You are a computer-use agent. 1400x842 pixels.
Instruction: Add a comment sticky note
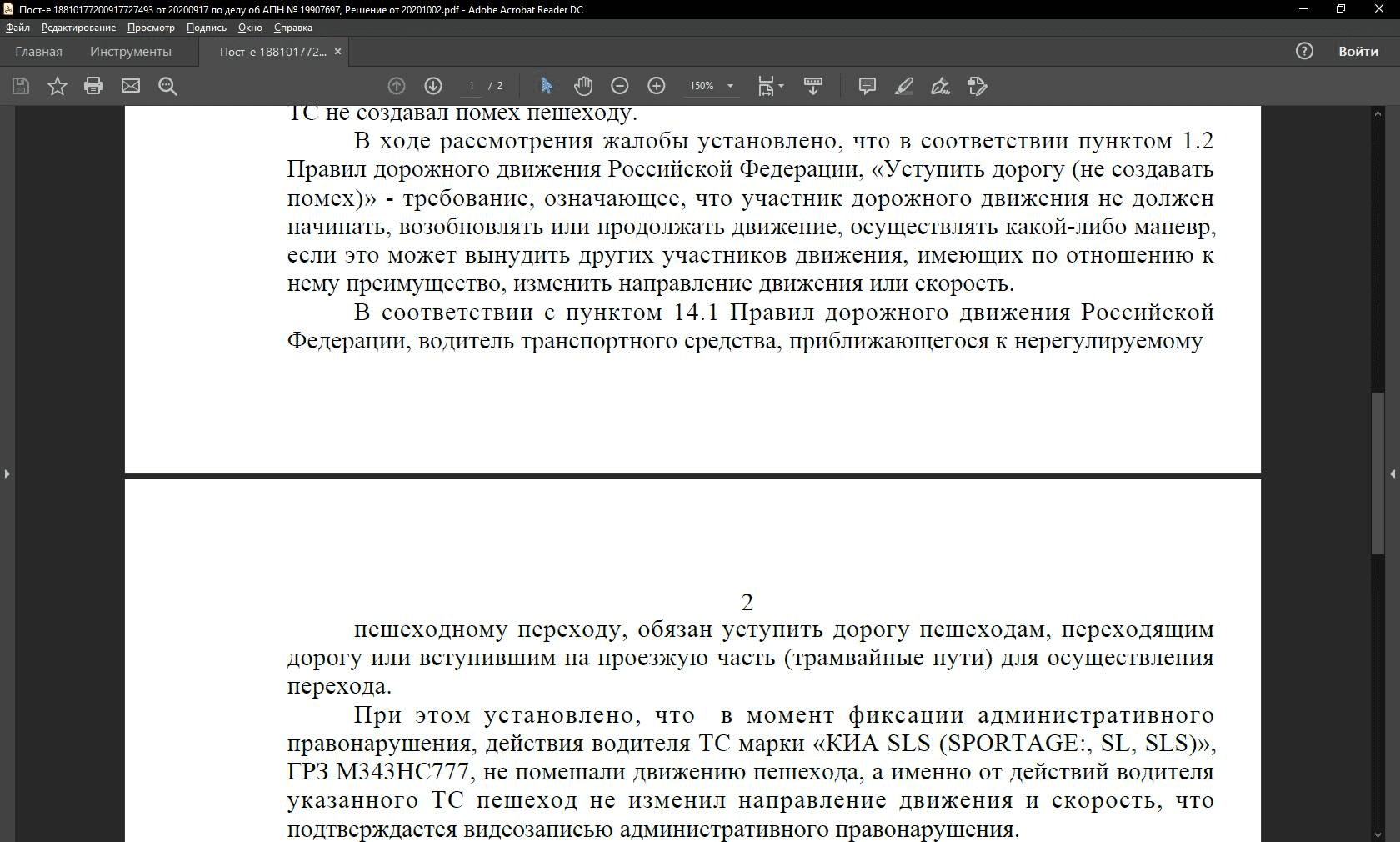click(867, 86)
